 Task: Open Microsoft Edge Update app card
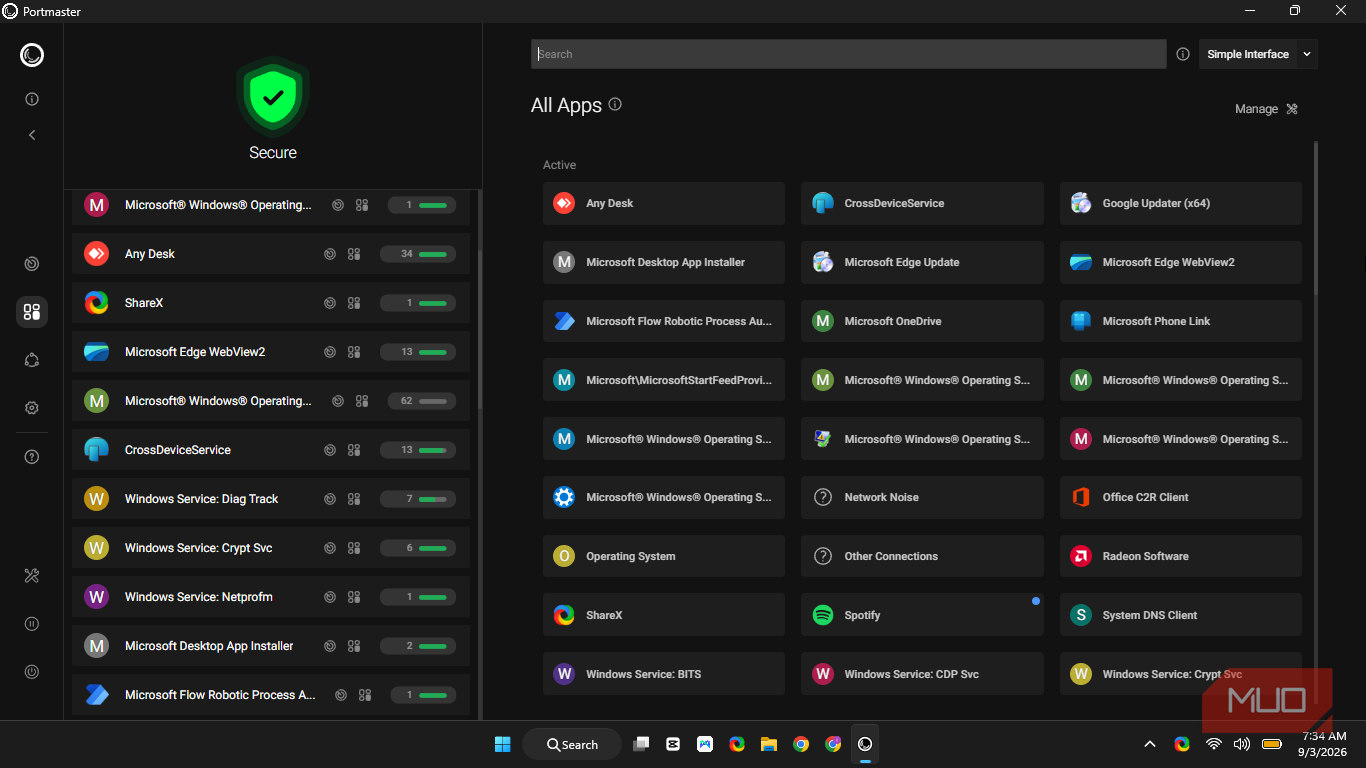click(x=922, y=262)
